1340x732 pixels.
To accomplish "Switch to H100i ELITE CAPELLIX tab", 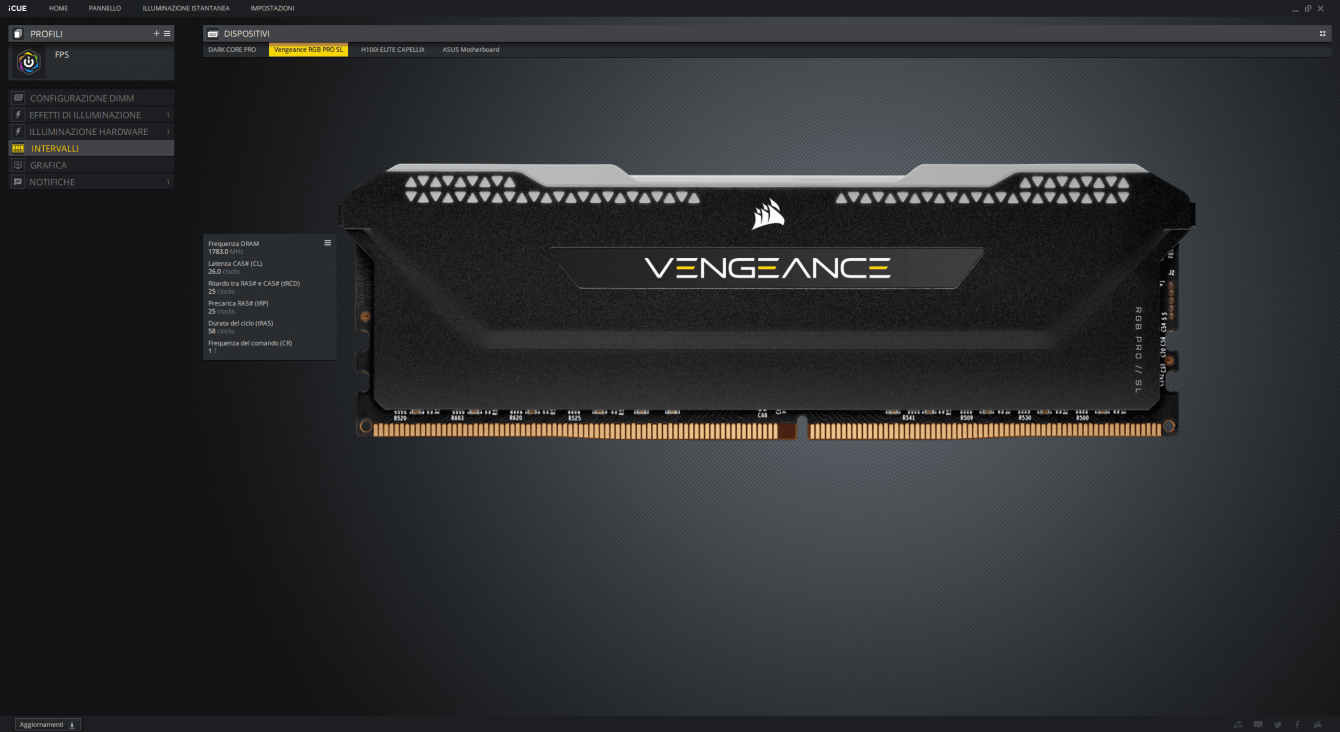I will point(393,49).
